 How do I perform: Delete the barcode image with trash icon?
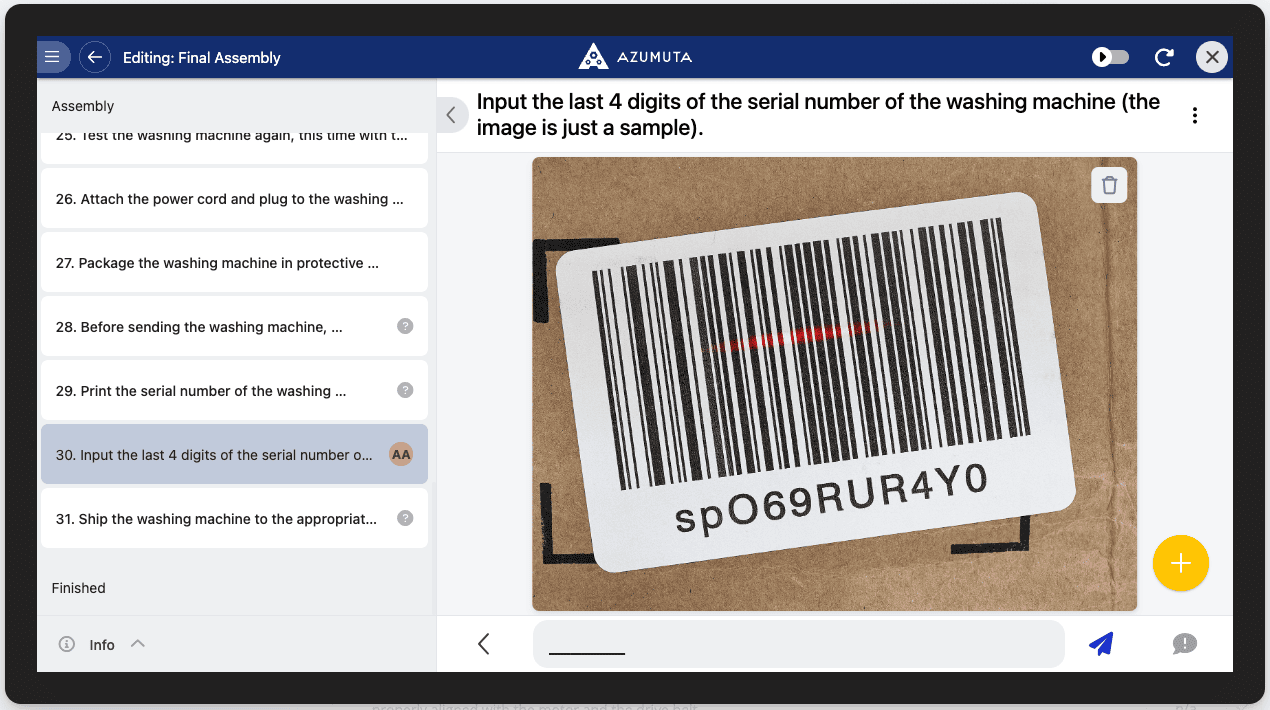[1109, 185]
